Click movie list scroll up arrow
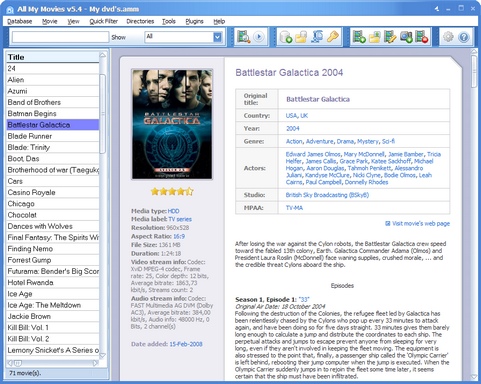The height and width of the screenshot is (384, 481). pos(103,55)
